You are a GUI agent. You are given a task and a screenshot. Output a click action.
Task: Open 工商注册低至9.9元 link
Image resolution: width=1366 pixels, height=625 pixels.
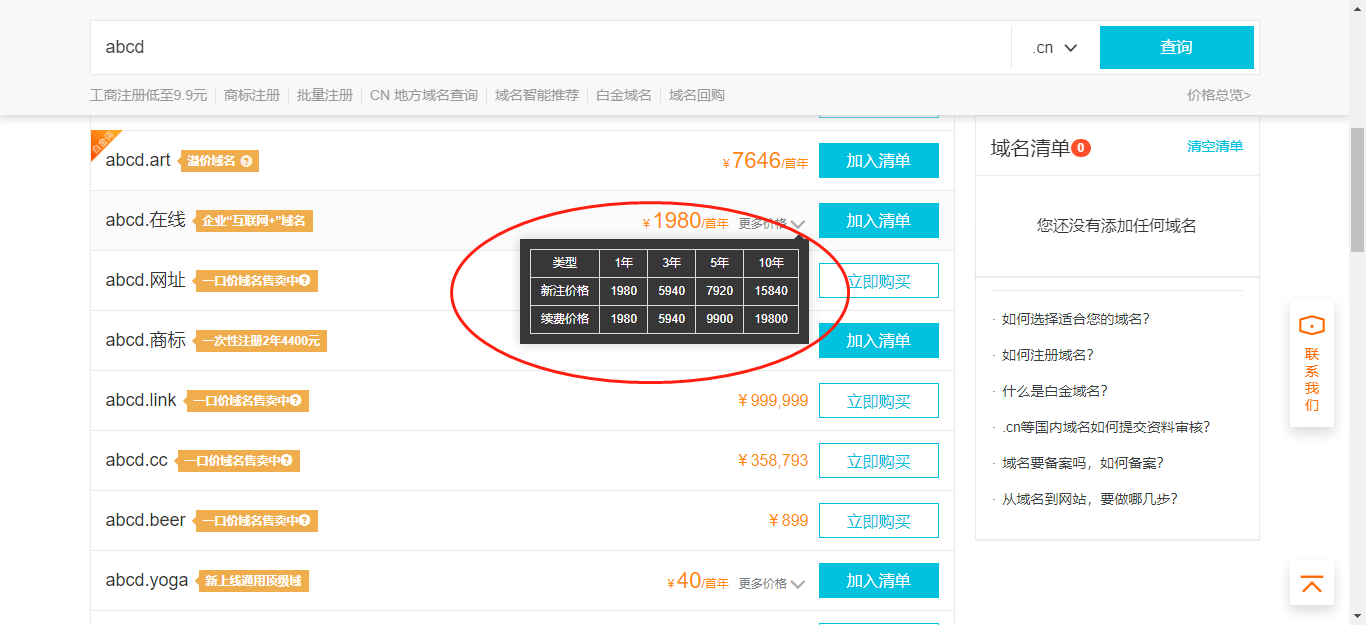pyautogui.click(x=148, y=95)
